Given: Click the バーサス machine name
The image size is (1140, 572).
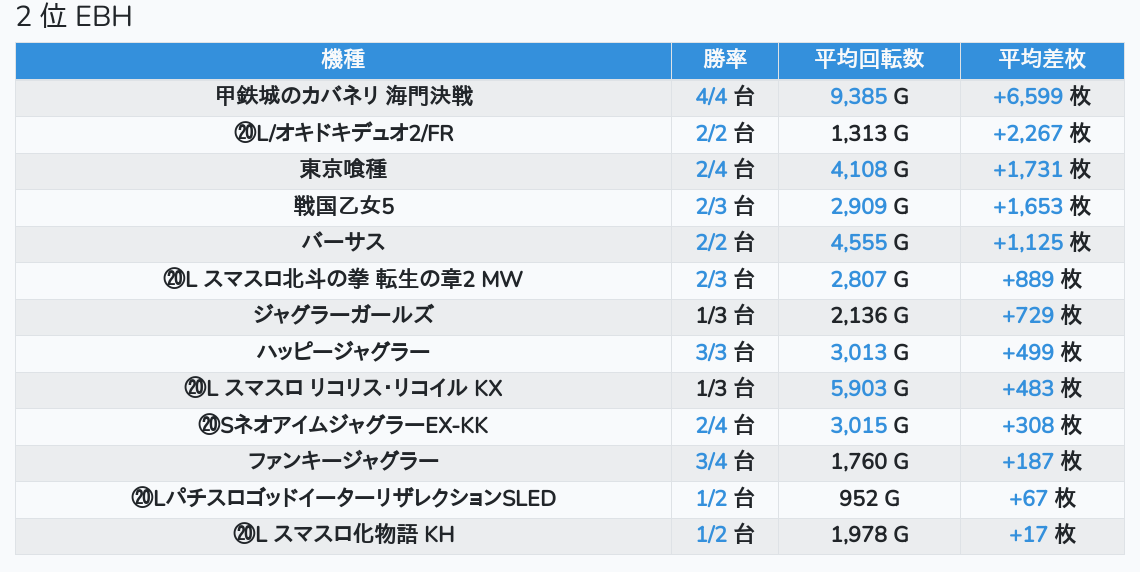Looking at the screenshot, I should (x=344, y=242).
